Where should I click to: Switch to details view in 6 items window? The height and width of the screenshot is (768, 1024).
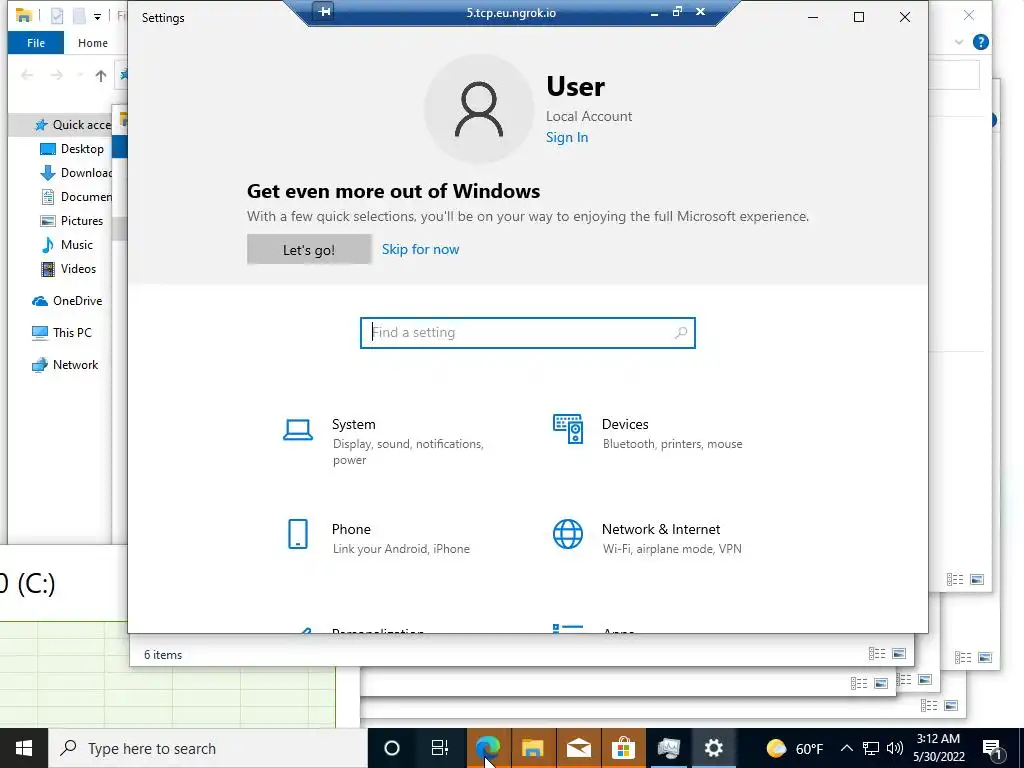pos(877,653)
